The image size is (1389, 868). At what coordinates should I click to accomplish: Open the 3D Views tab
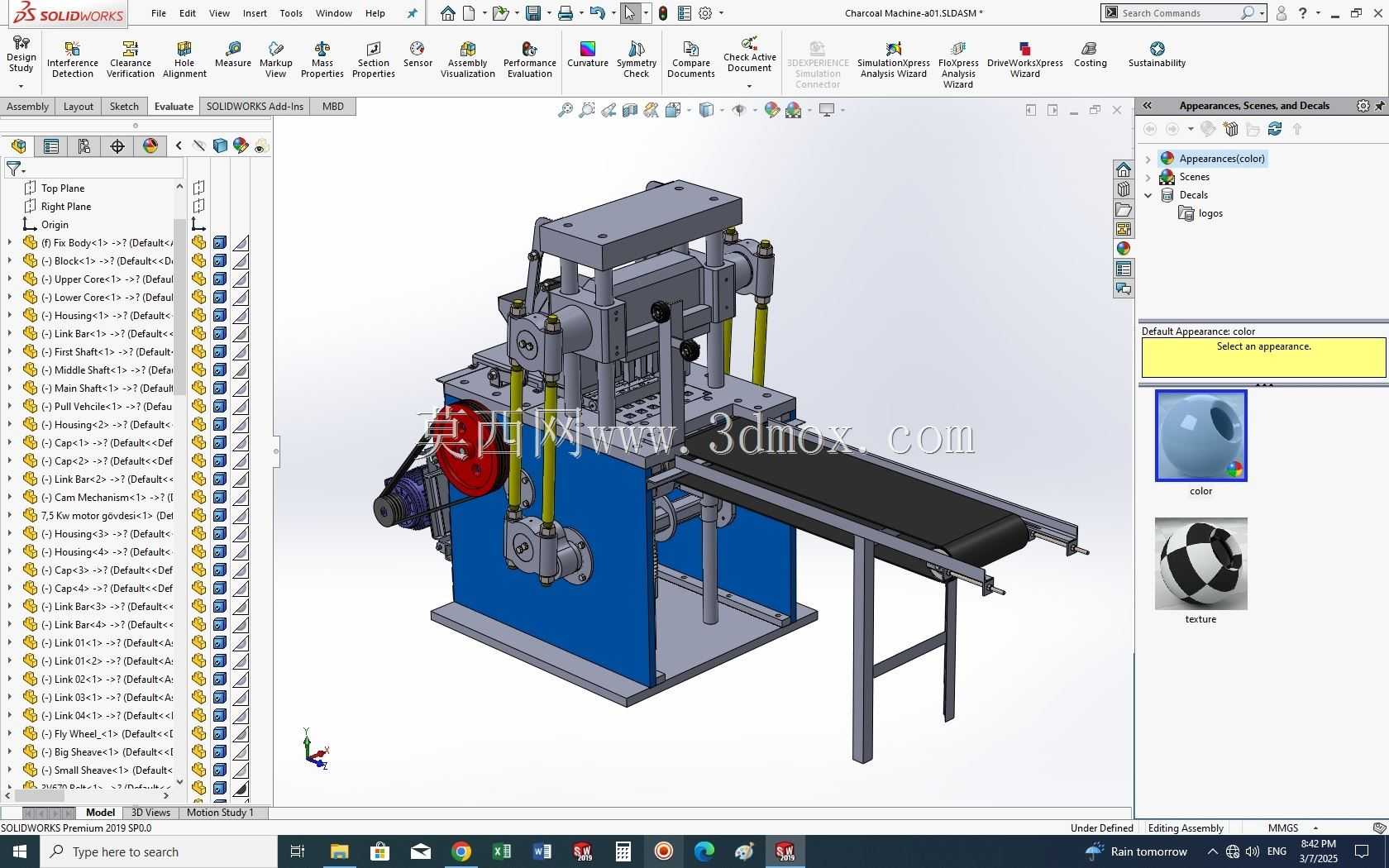(150, 813)
